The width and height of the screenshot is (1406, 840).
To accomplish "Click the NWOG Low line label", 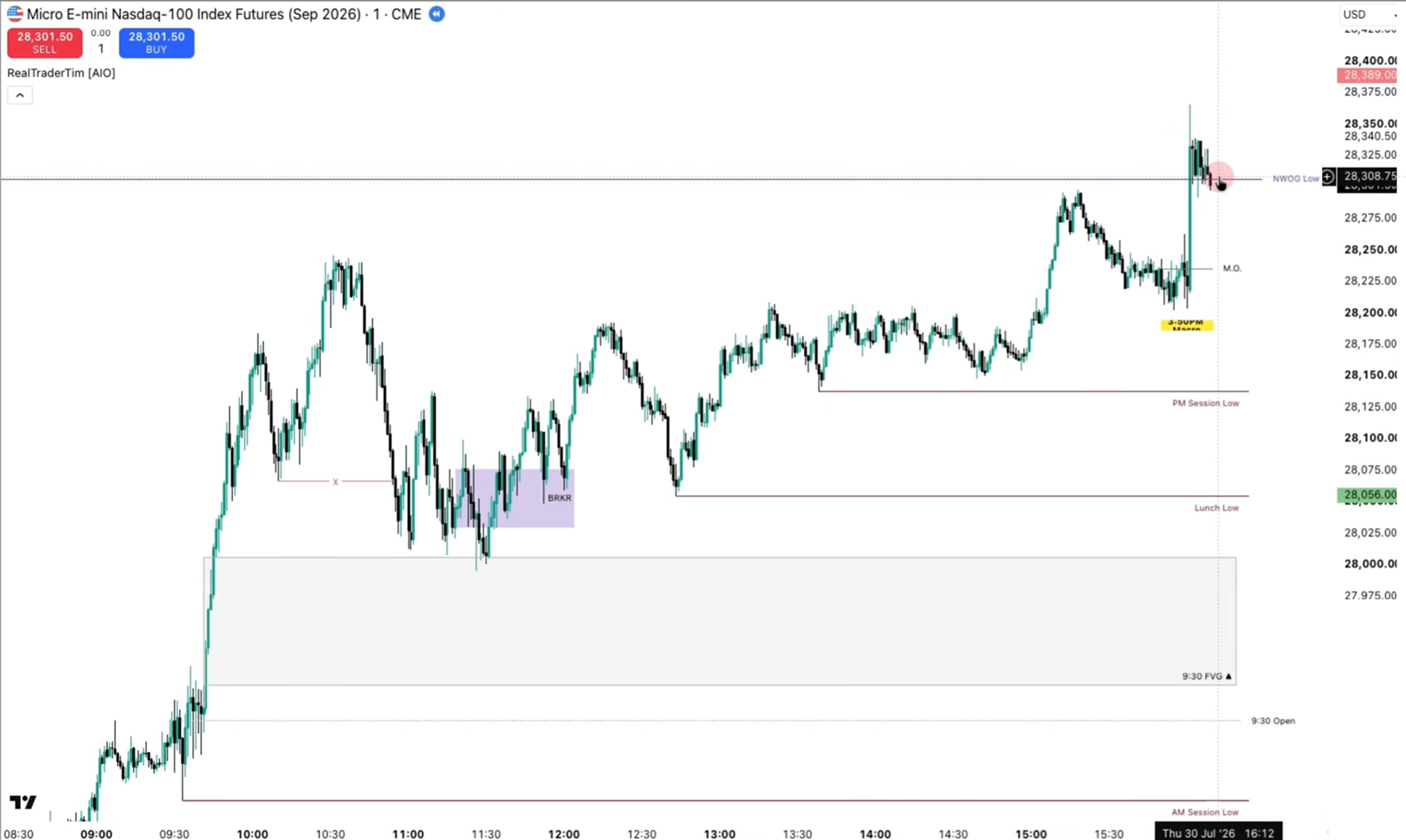I will pyautogui.click(x=1295, y=178).
